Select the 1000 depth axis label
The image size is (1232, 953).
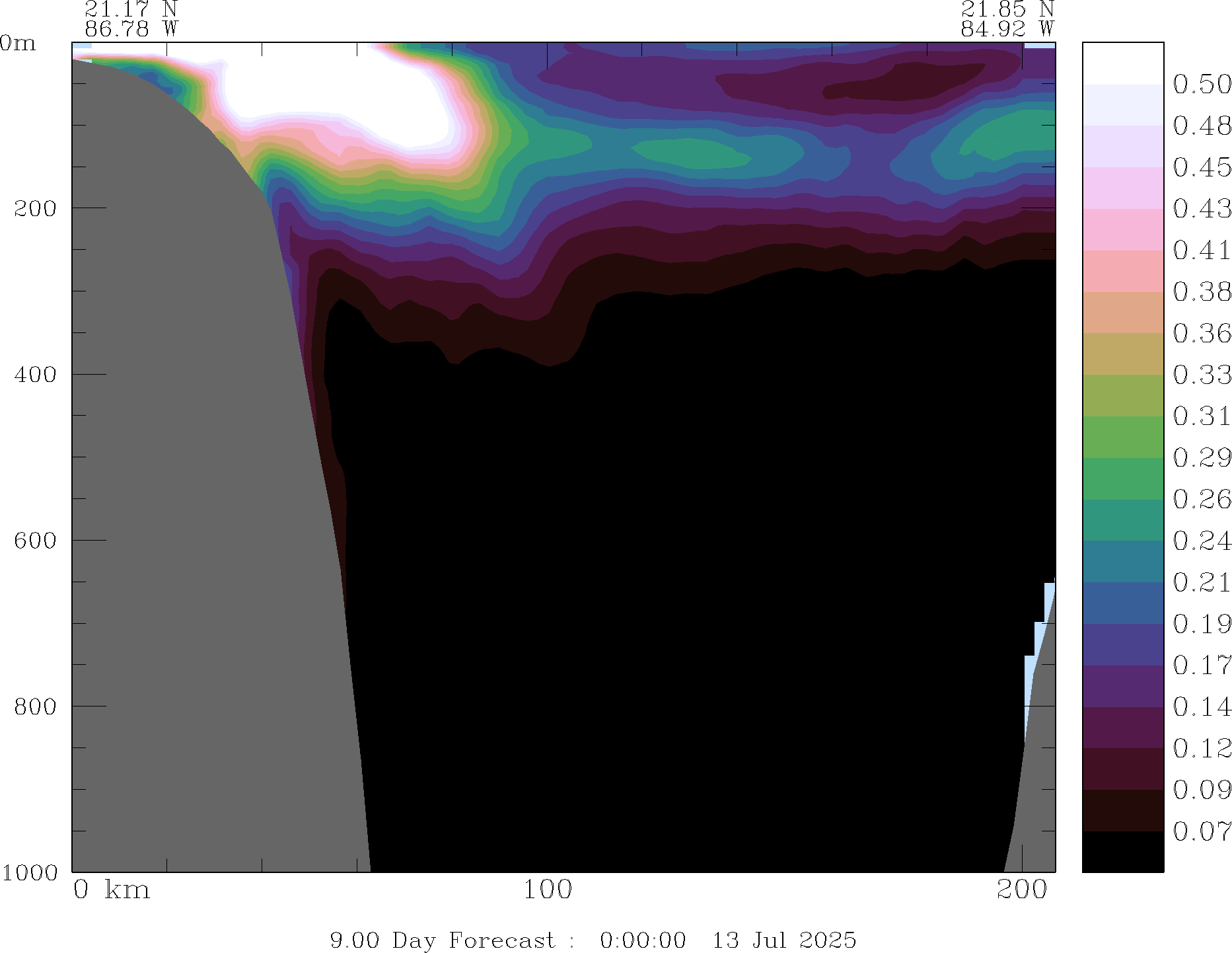pos(29,872)
